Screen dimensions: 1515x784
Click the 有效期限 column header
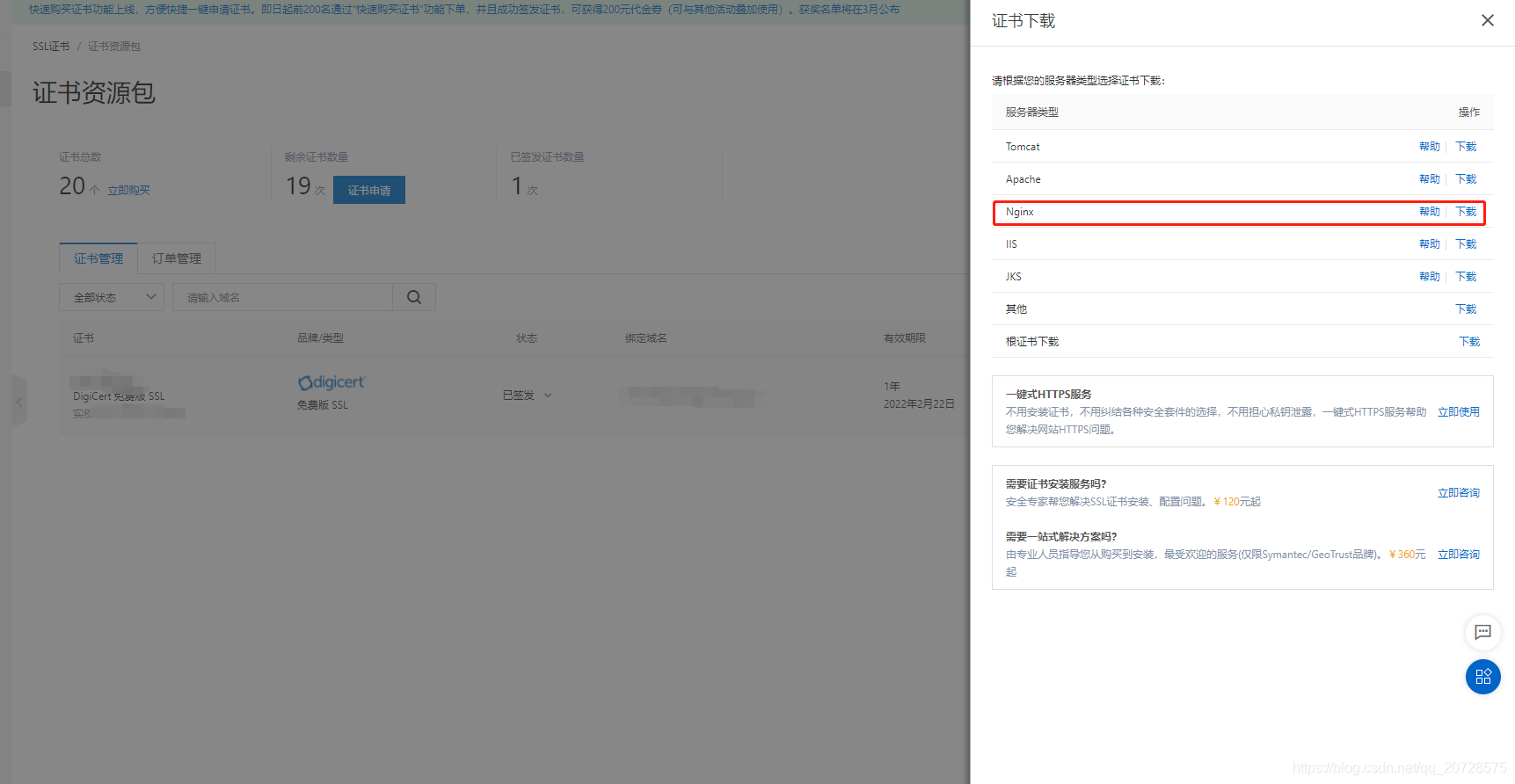pyautogui.click(x=905, y=338)
